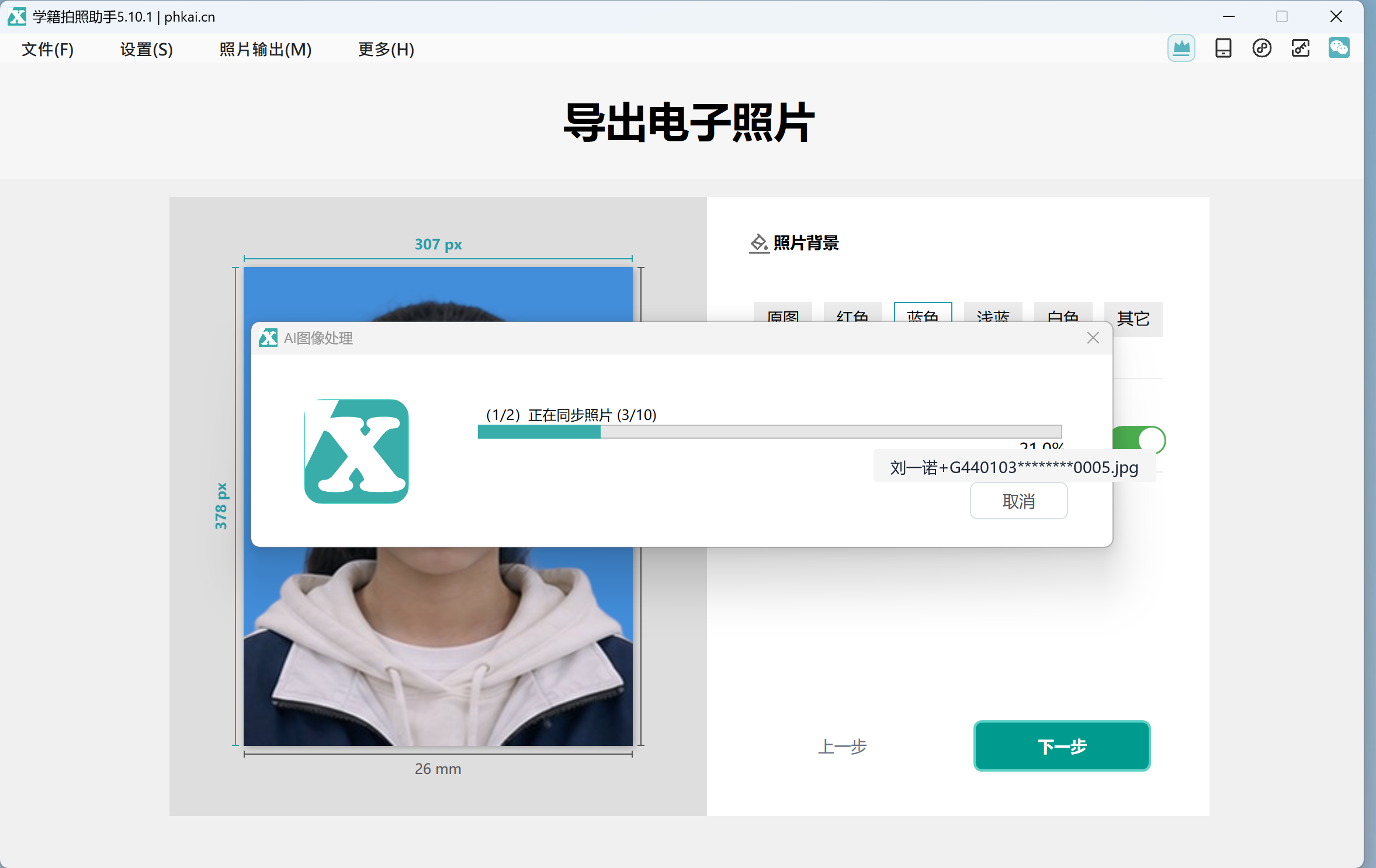This screenshot has height=868, width=1376.
Task: Open the 设置(S) menu
Action: tap(147, 49)
